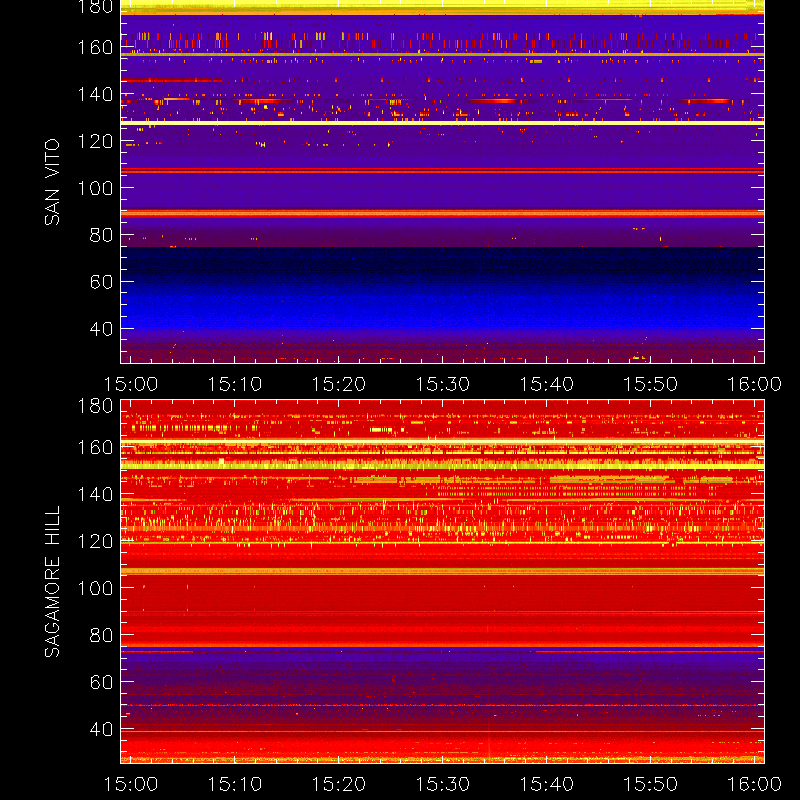This screenshot has width=800, height=800.
Task: Pick the 140 frequency label on San Vito axis
Action: pyautogui.click(x=95, y=94)
